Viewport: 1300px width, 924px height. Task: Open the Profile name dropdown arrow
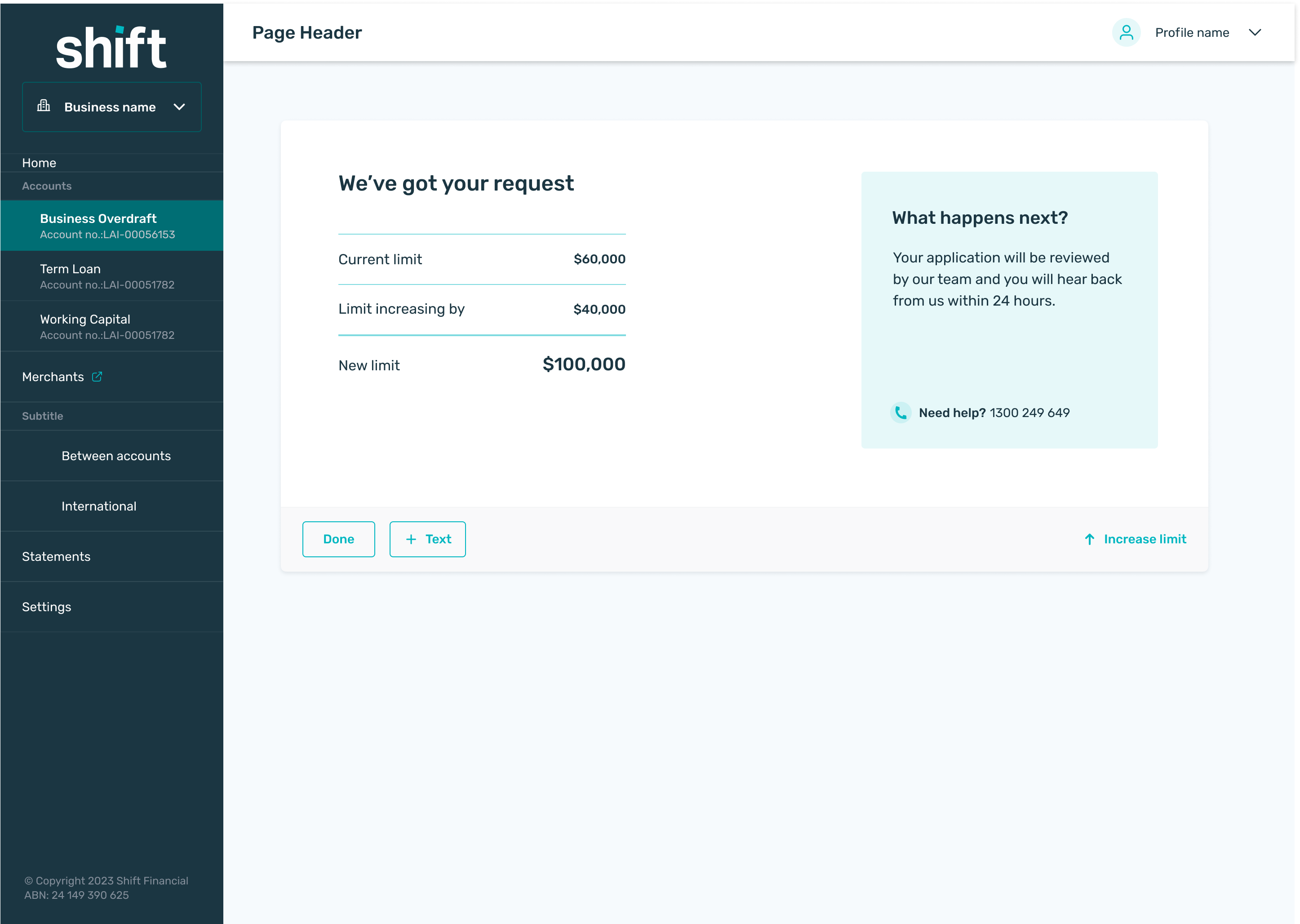[x=1255, y=32]
